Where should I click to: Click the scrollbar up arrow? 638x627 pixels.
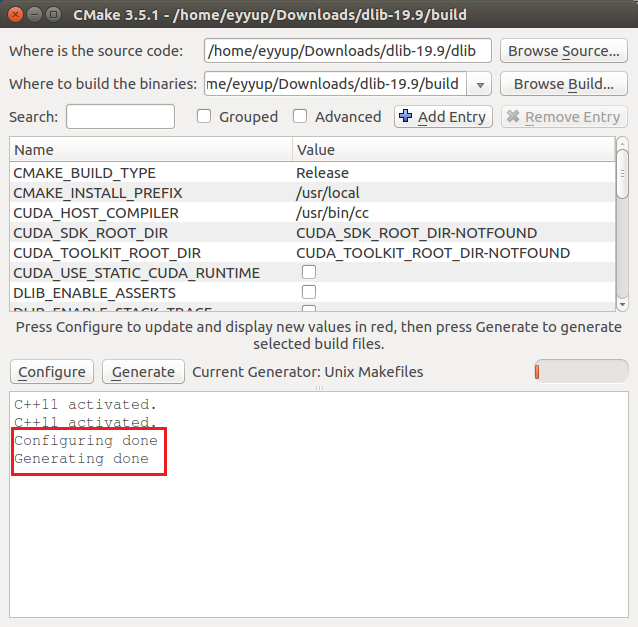pos(622,143)
